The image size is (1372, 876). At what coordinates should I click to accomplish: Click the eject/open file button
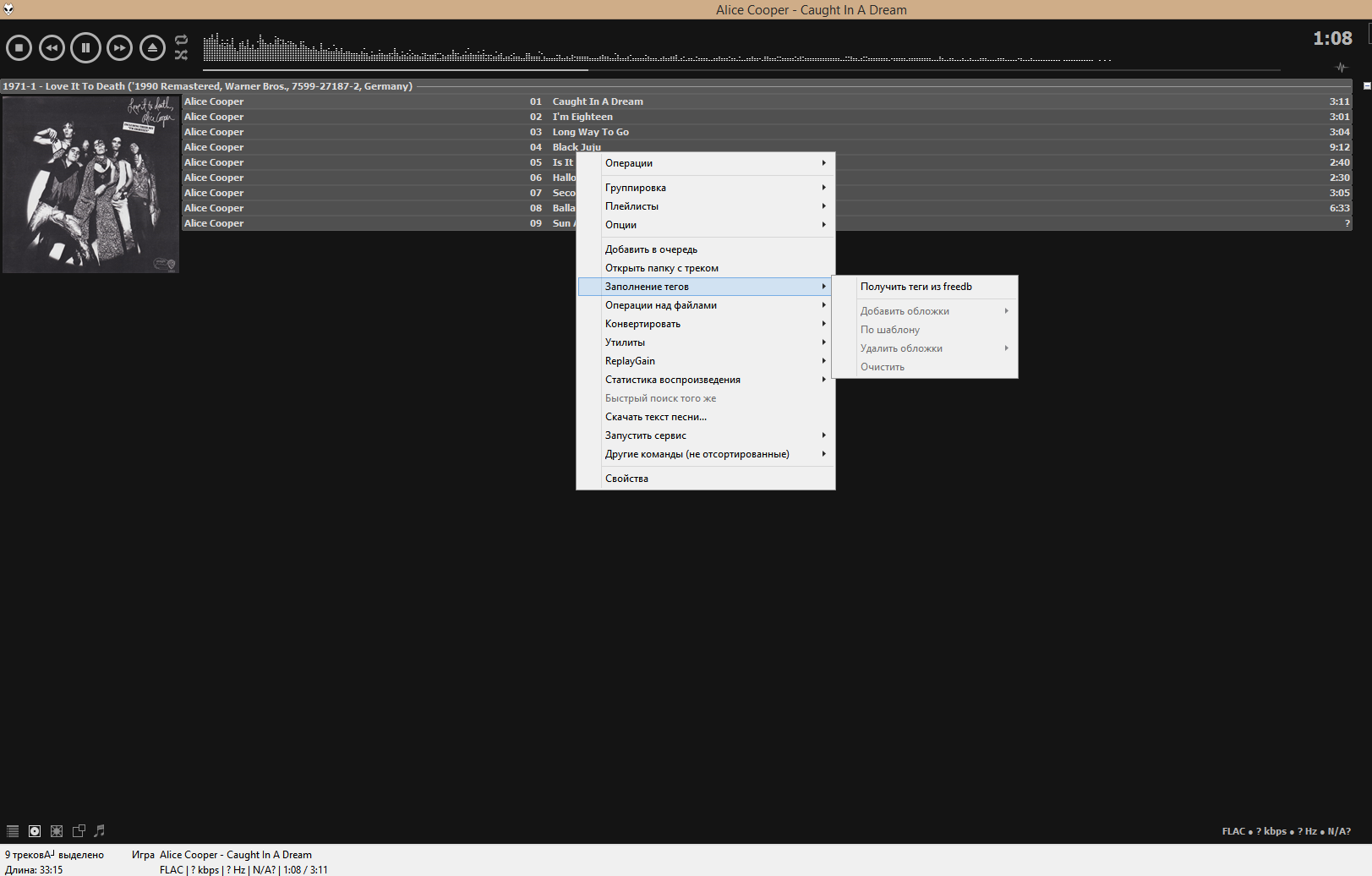click(152, 48)
